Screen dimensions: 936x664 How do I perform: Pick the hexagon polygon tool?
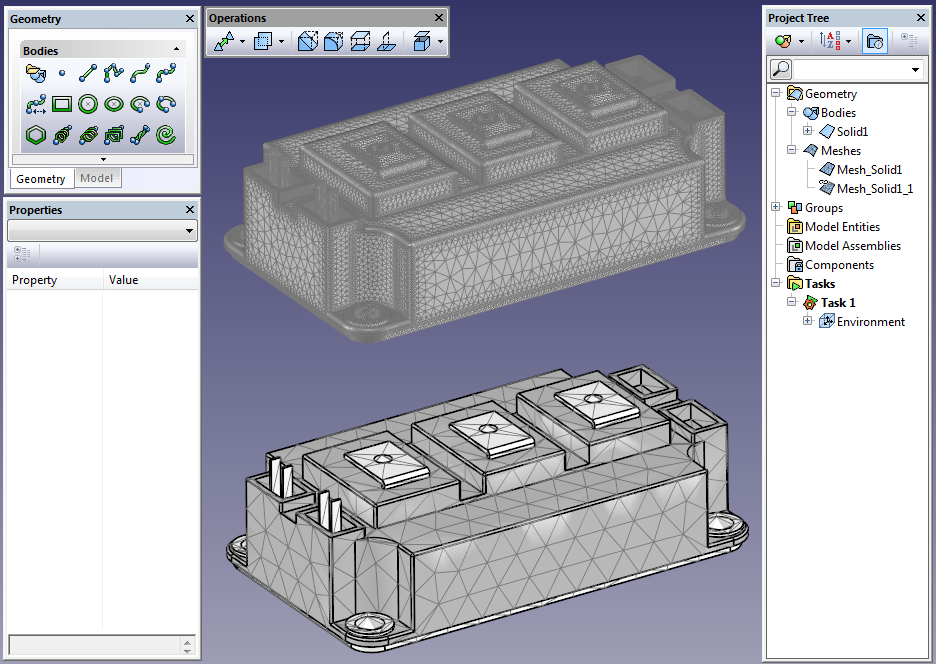[36, 134]
